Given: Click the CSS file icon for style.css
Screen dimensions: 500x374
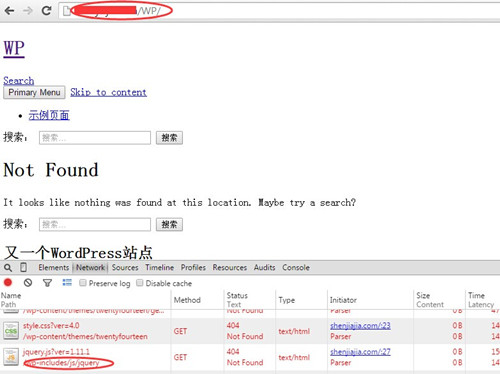Looking at the screenshot, I should [11, 331].
